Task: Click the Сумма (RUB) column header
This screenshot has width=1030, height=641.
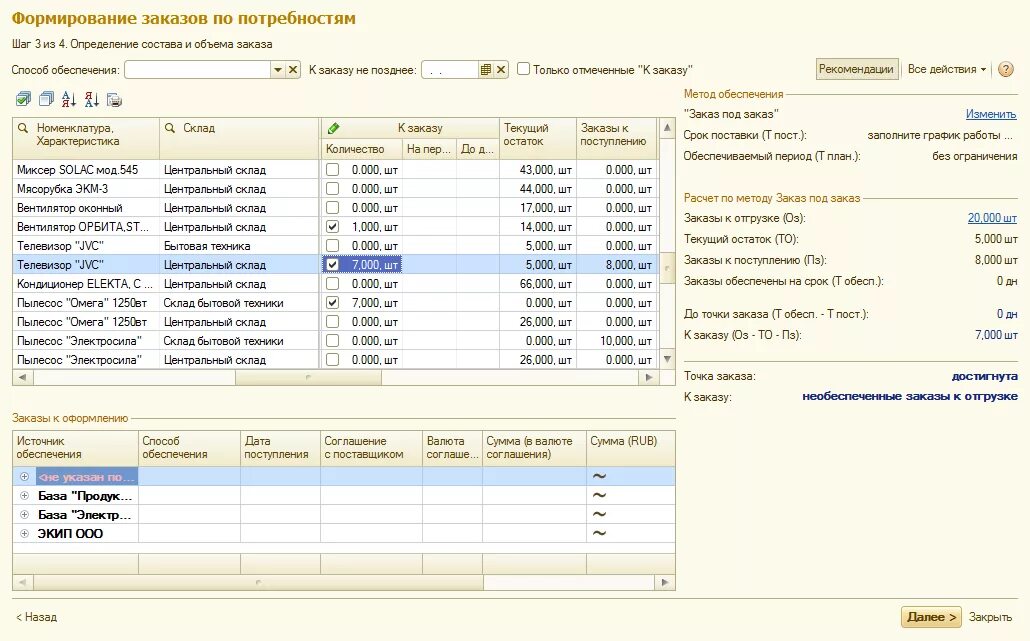Action: click(x=630, y=447)
